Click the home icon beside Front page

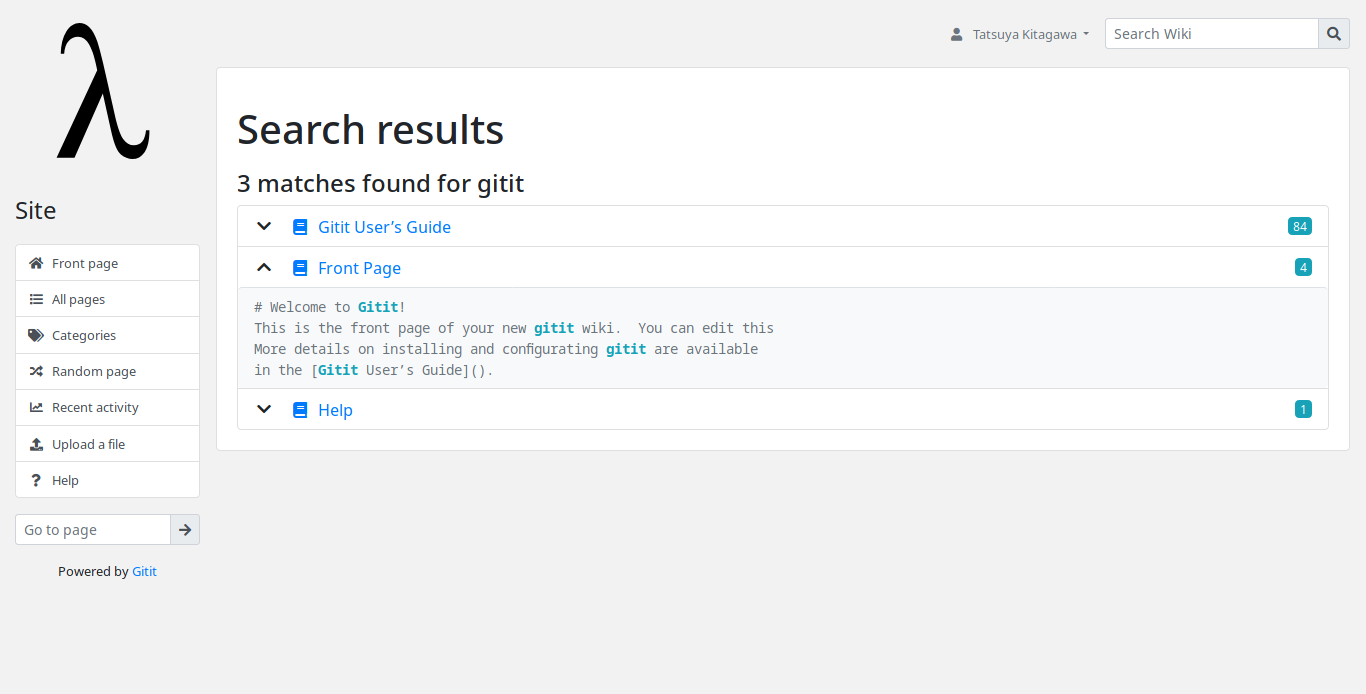click(36, 263)
